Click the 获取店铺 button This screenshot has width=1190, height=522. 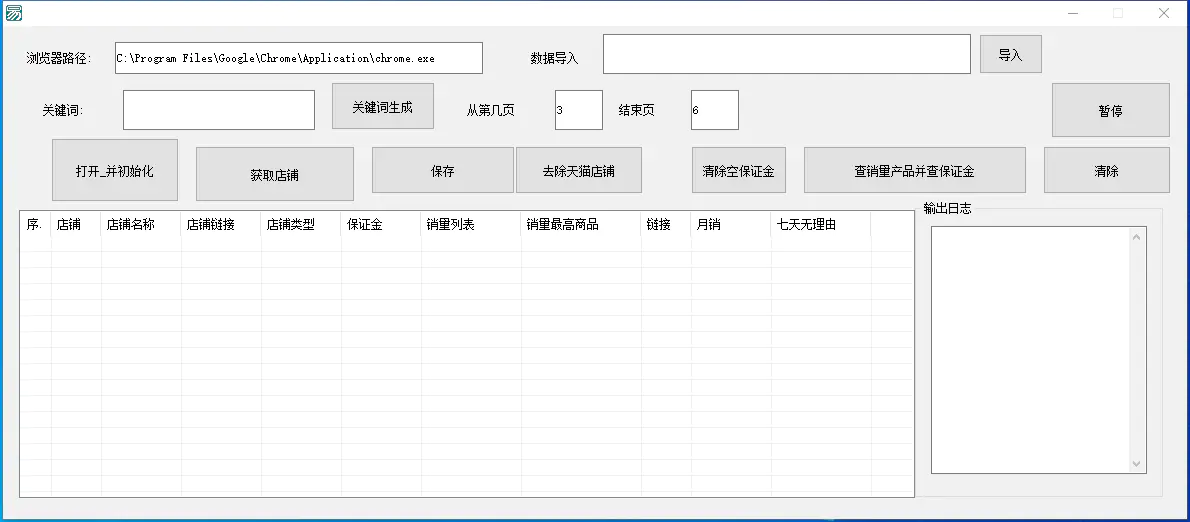tap(274, 175)
